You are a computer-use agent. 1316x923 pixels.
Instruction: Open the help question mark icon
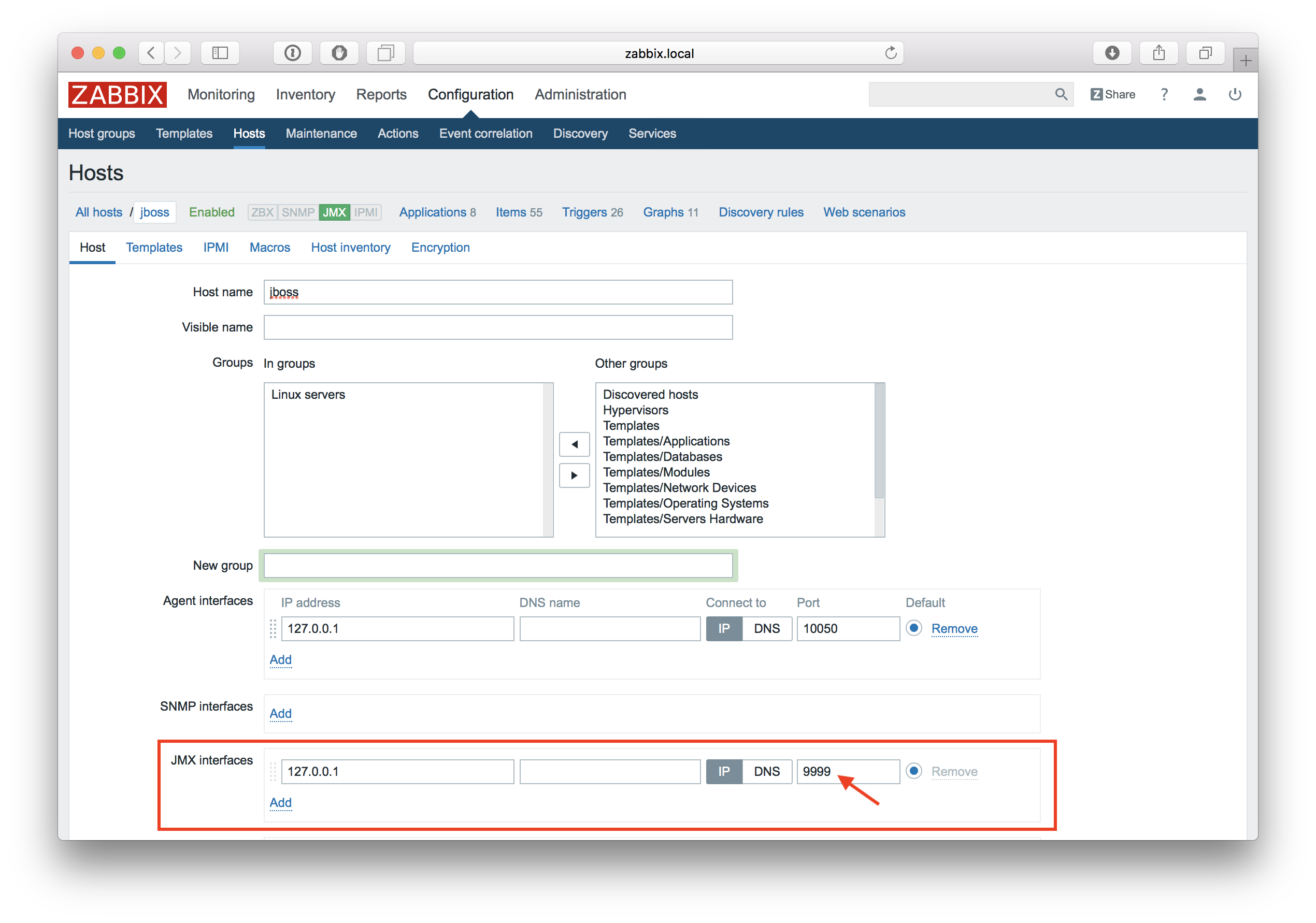[1164, 95]
